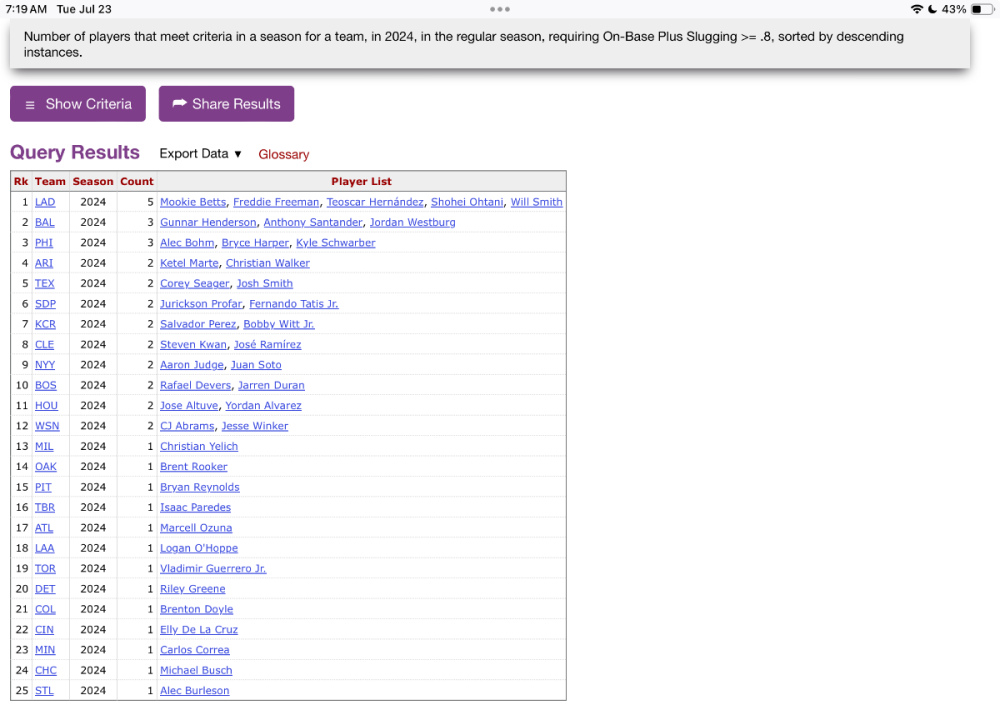
Task: Tap the ellipsis menu at screen top
Action: (x=500, y=9)
